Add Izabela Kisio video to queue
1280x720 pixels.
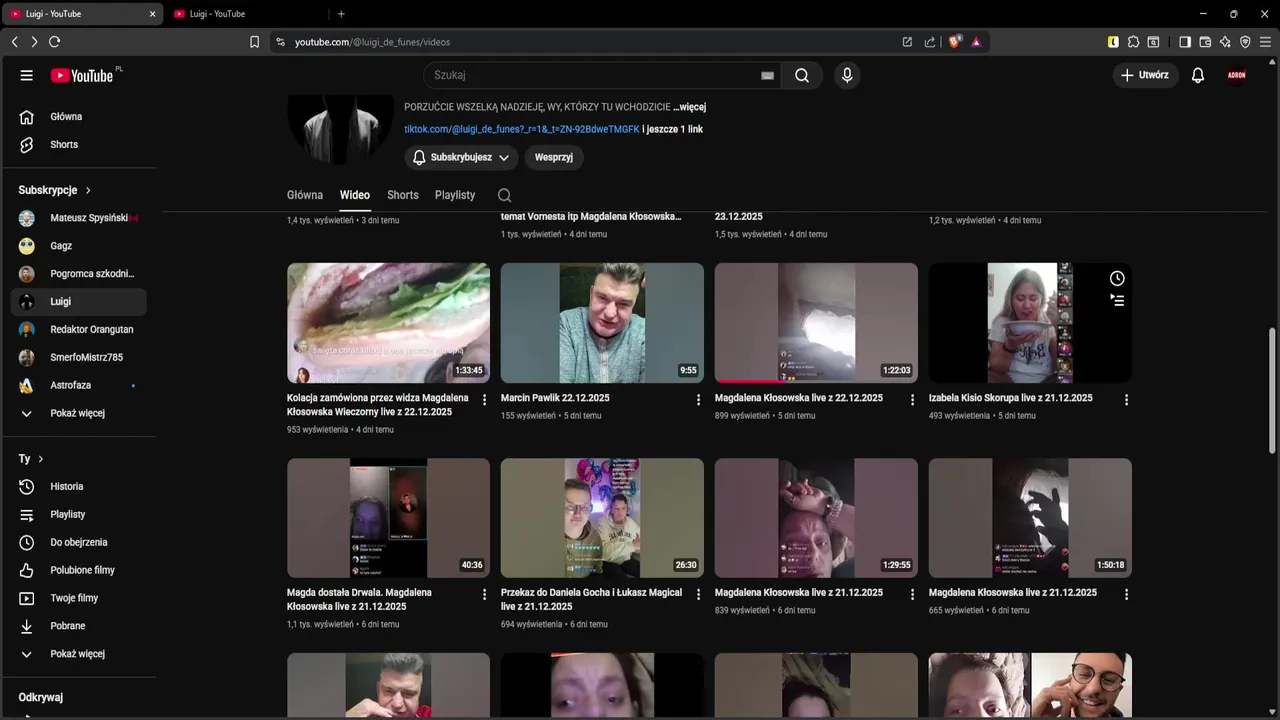1117,300
